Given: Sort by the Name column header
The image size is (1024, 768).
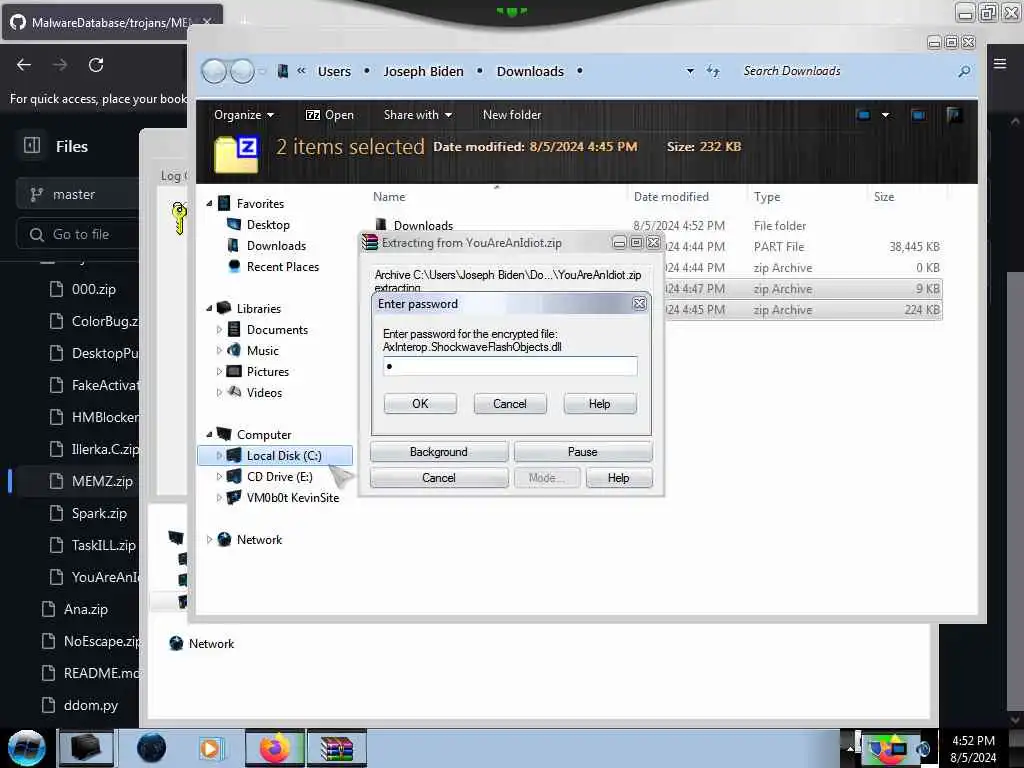Looking at the screenshot, I should [x=389, y=197].
